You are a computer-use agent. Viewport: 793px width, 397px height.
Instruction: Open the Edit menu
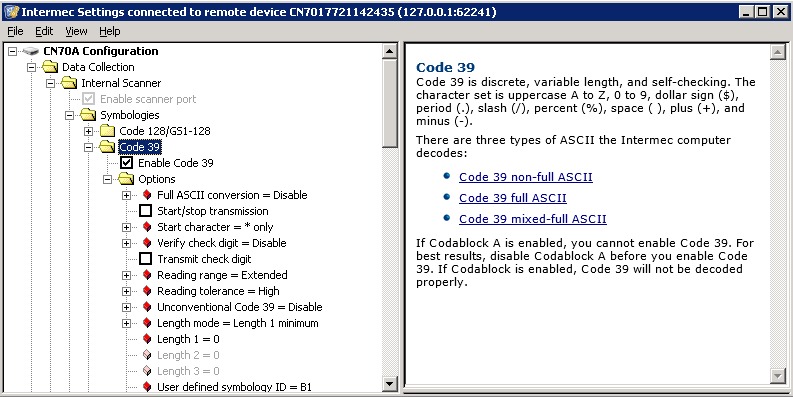coord(44,31)
